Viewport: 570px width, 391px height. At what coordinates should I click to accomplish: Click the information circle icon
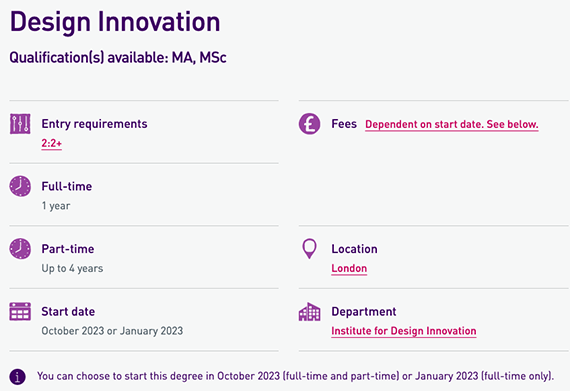tap(17, 376)
